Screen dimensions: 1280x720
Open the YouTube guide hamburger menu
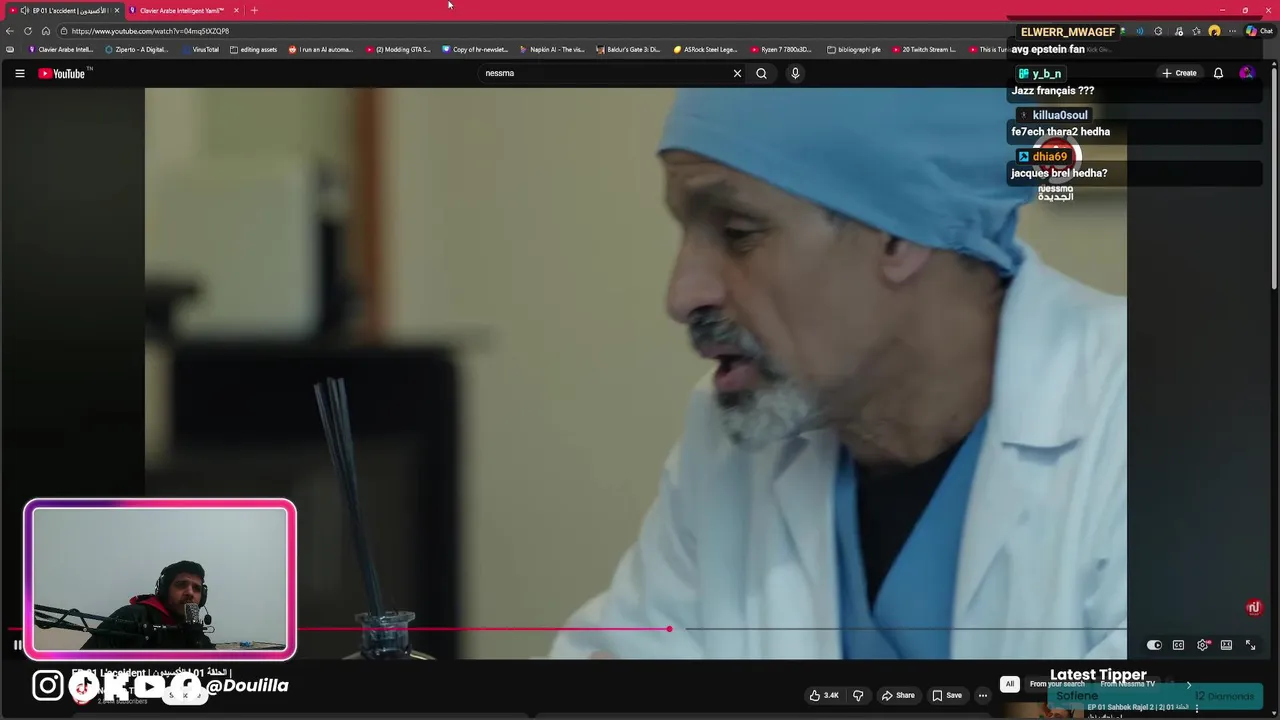click(19, 73)
